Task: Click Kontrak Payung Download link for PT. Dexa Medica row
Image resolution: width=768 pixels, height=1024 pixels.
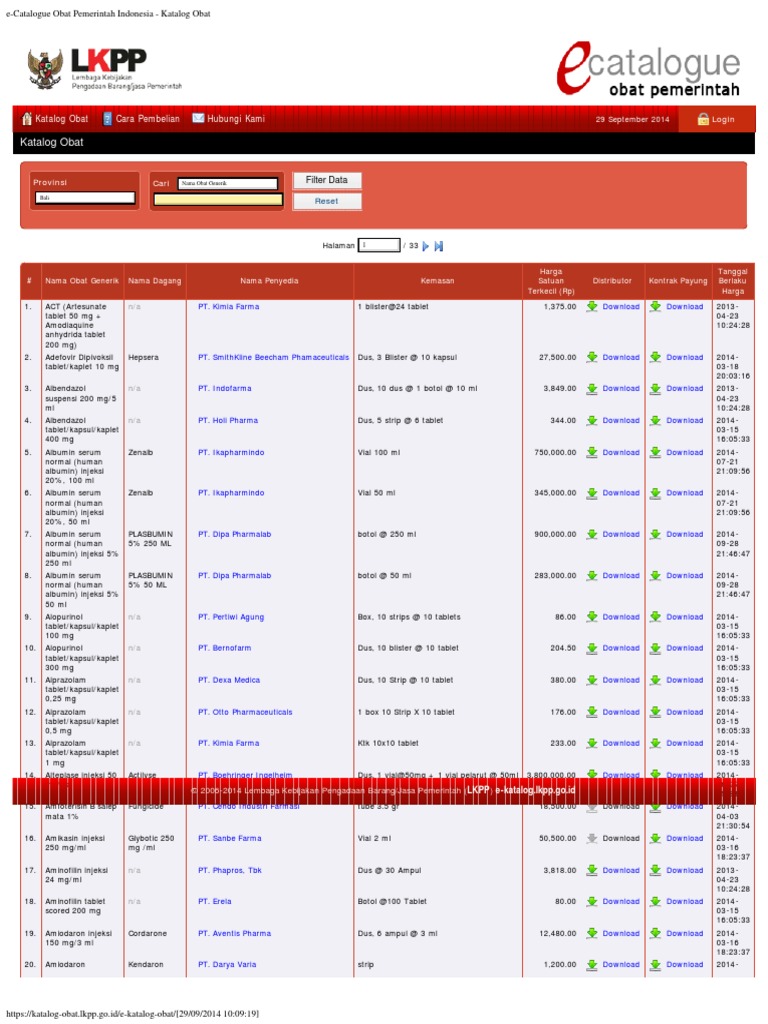Action: 684,680
